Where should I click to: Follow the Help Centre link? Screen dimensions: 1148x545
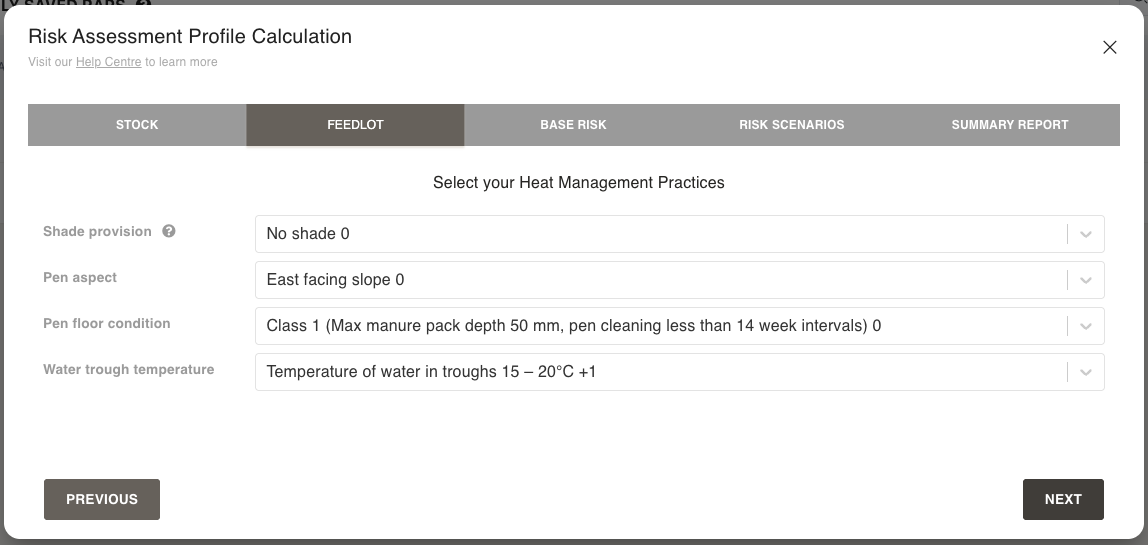click(109, 62)
